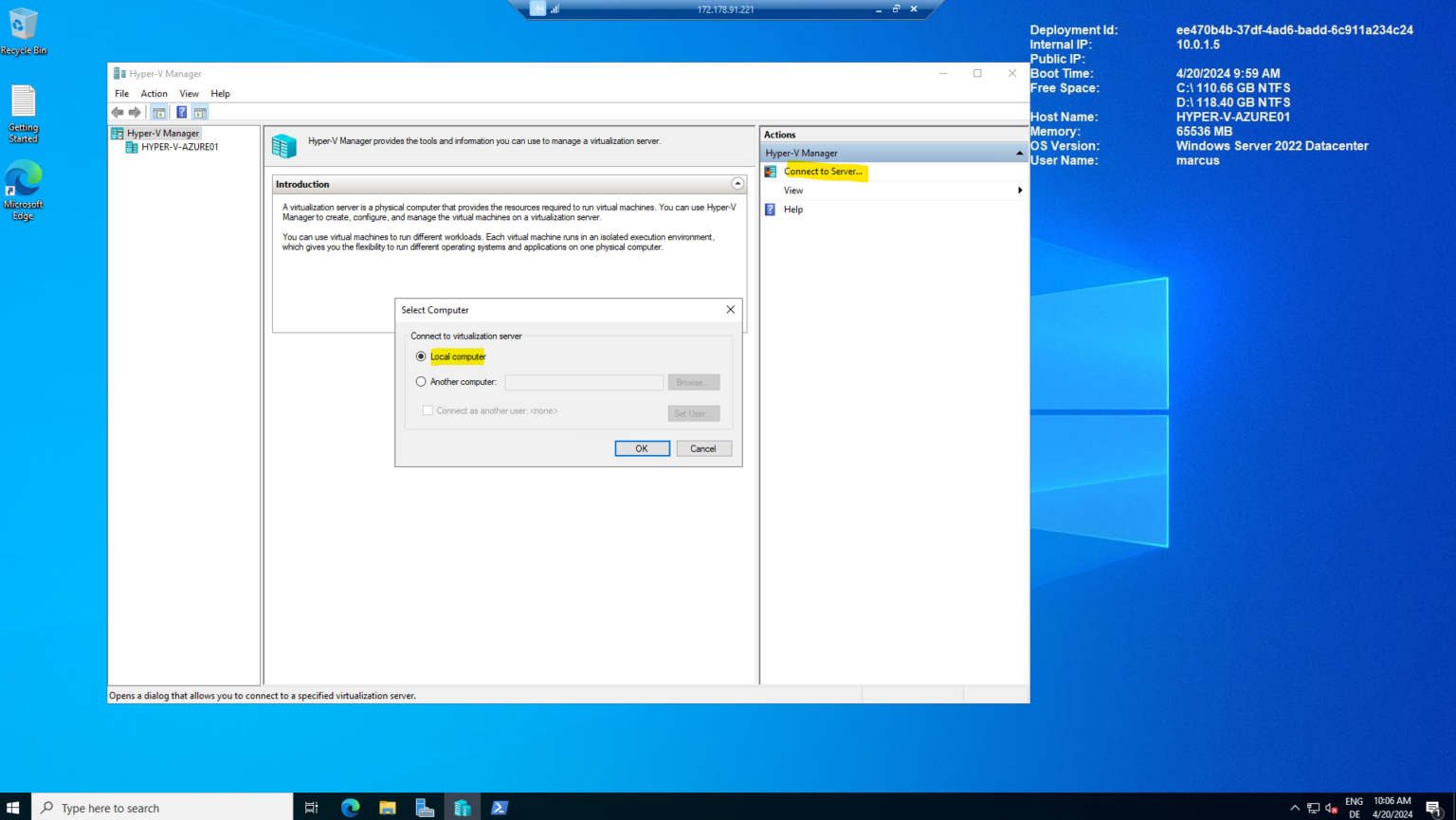This screenshot has height=820, width=1456.
Task: Click the Help icon in the Actions pane
Action: pos(771,210)
